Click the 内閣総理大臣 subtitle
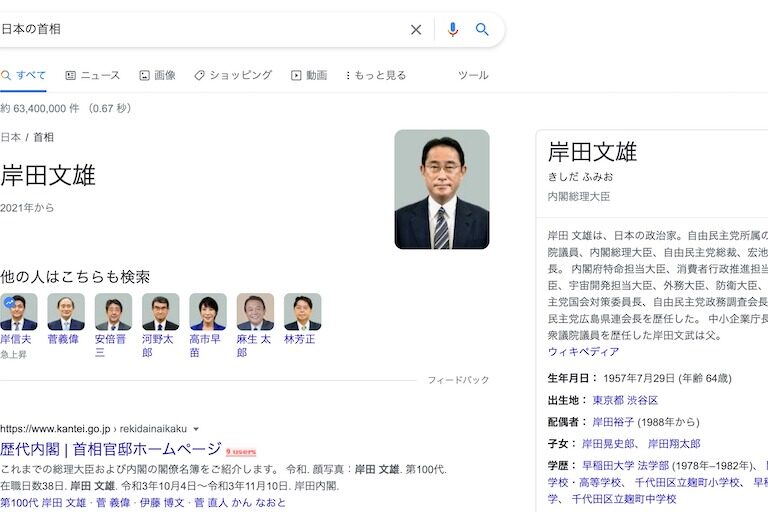The width and height of the screenshot is (768, 512). (578, 196)
